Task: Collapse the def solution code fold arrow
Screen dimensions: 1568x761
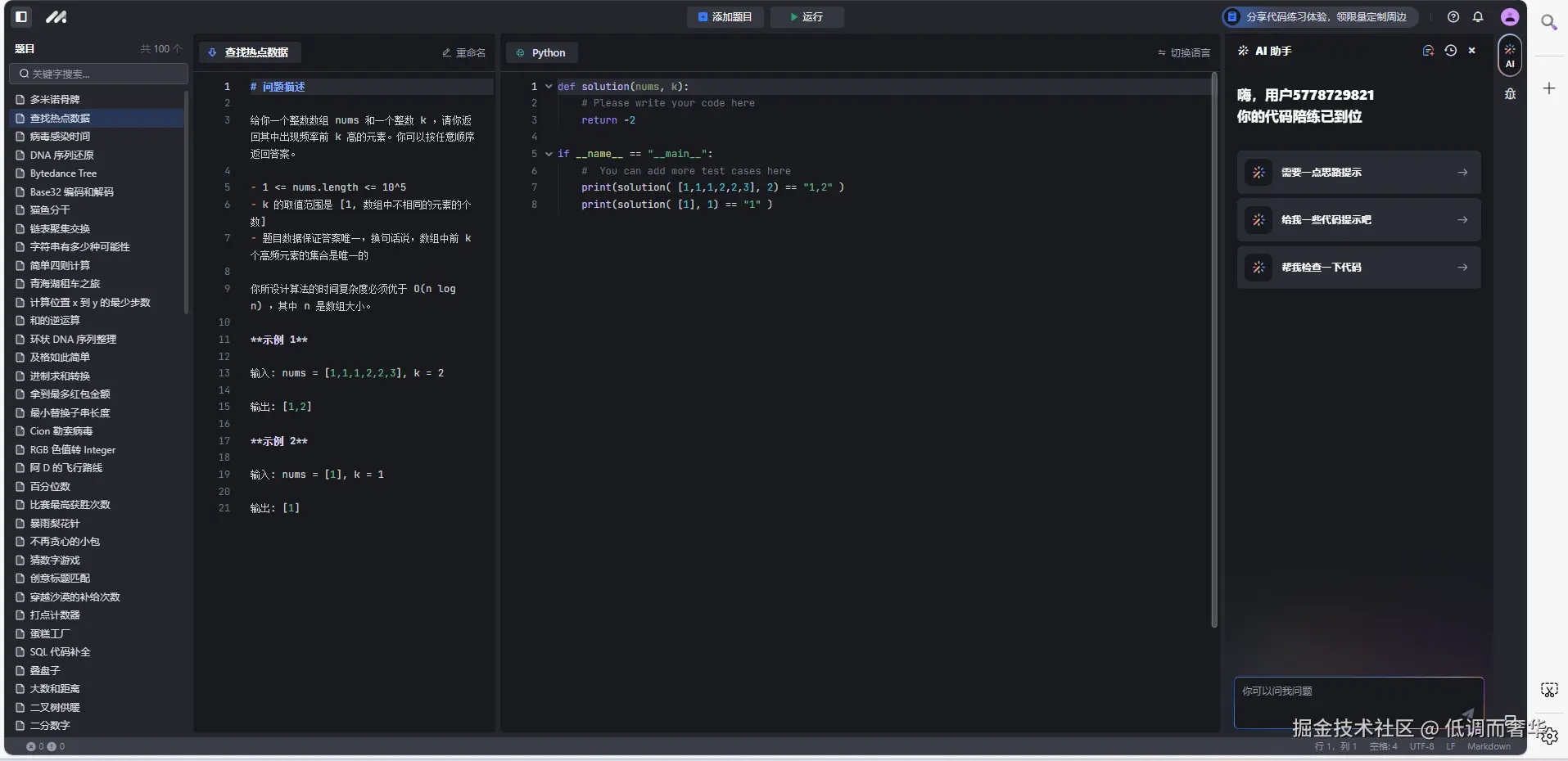Action: click(549, 86)
